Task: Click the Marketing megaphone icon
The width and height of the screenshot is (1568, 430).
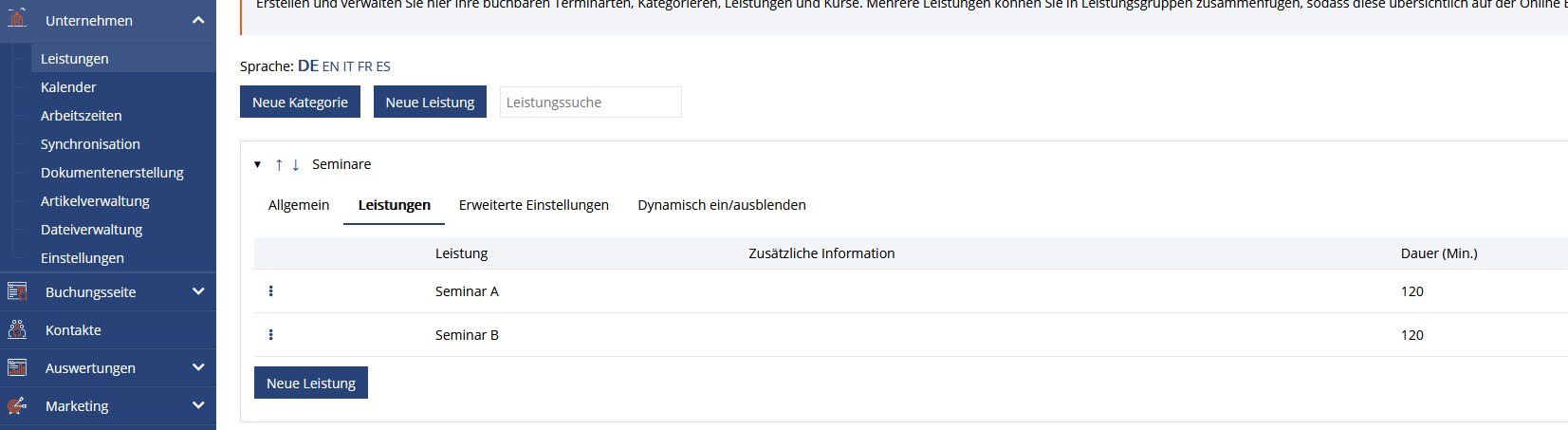Action: coord(17,405)
